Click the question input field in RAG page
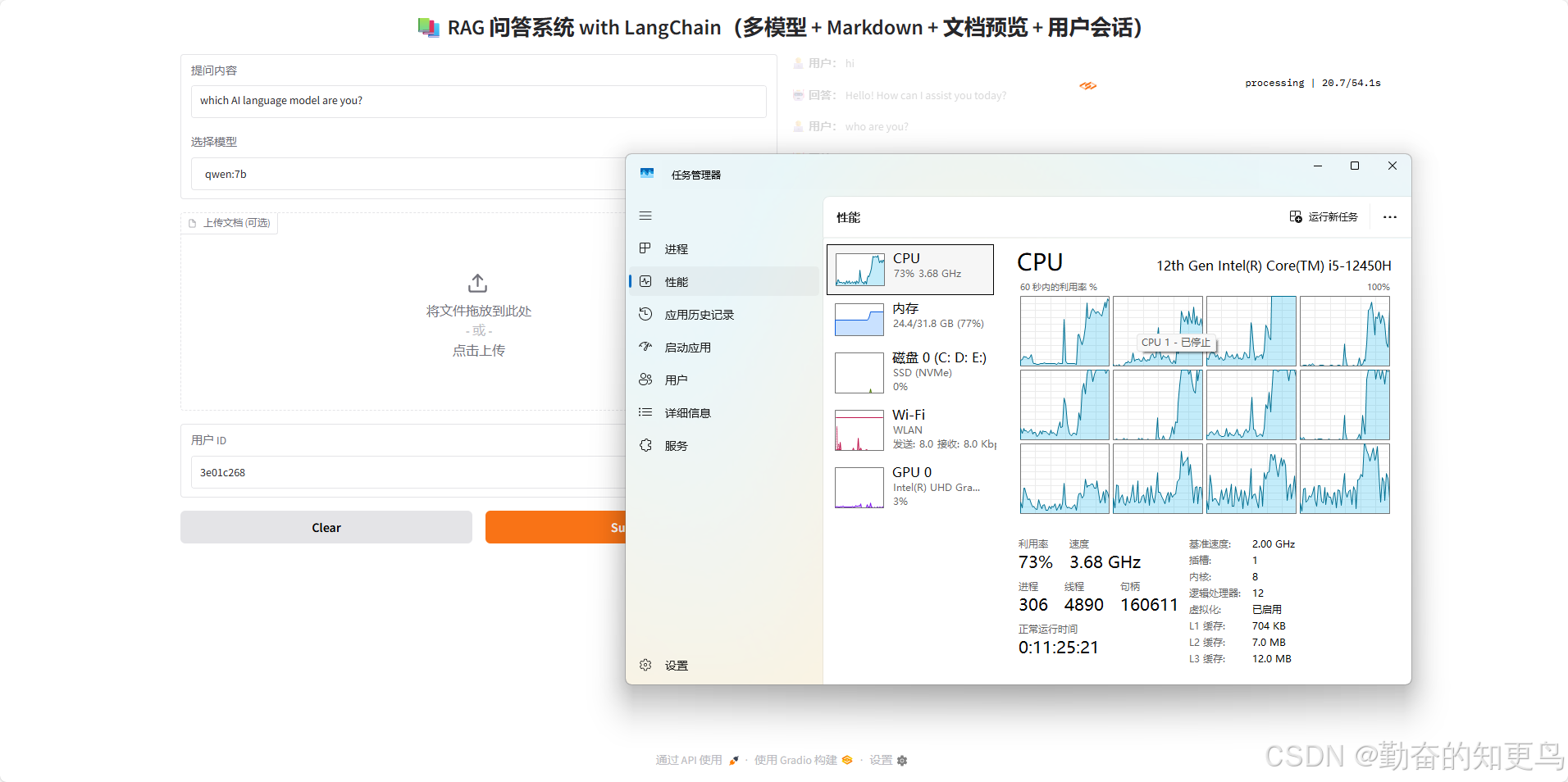The height and width of the screenshot is (782, 1568). pyautogui.click(x=478, y=101)
